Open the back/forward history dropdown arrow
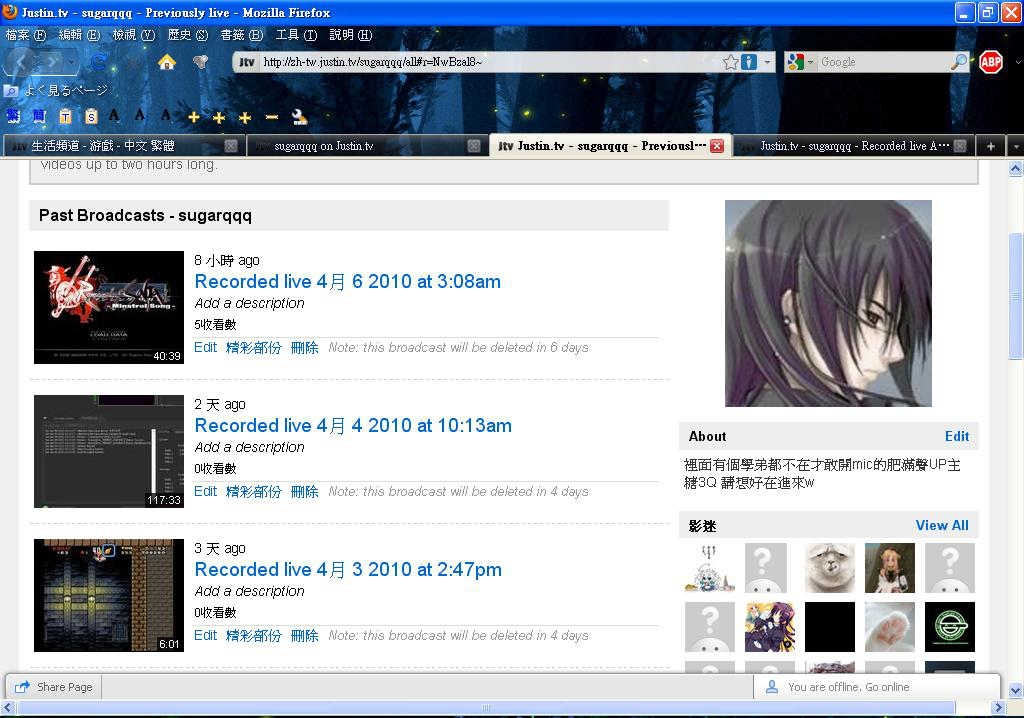Screen dimensions: 1024x718 71,63
